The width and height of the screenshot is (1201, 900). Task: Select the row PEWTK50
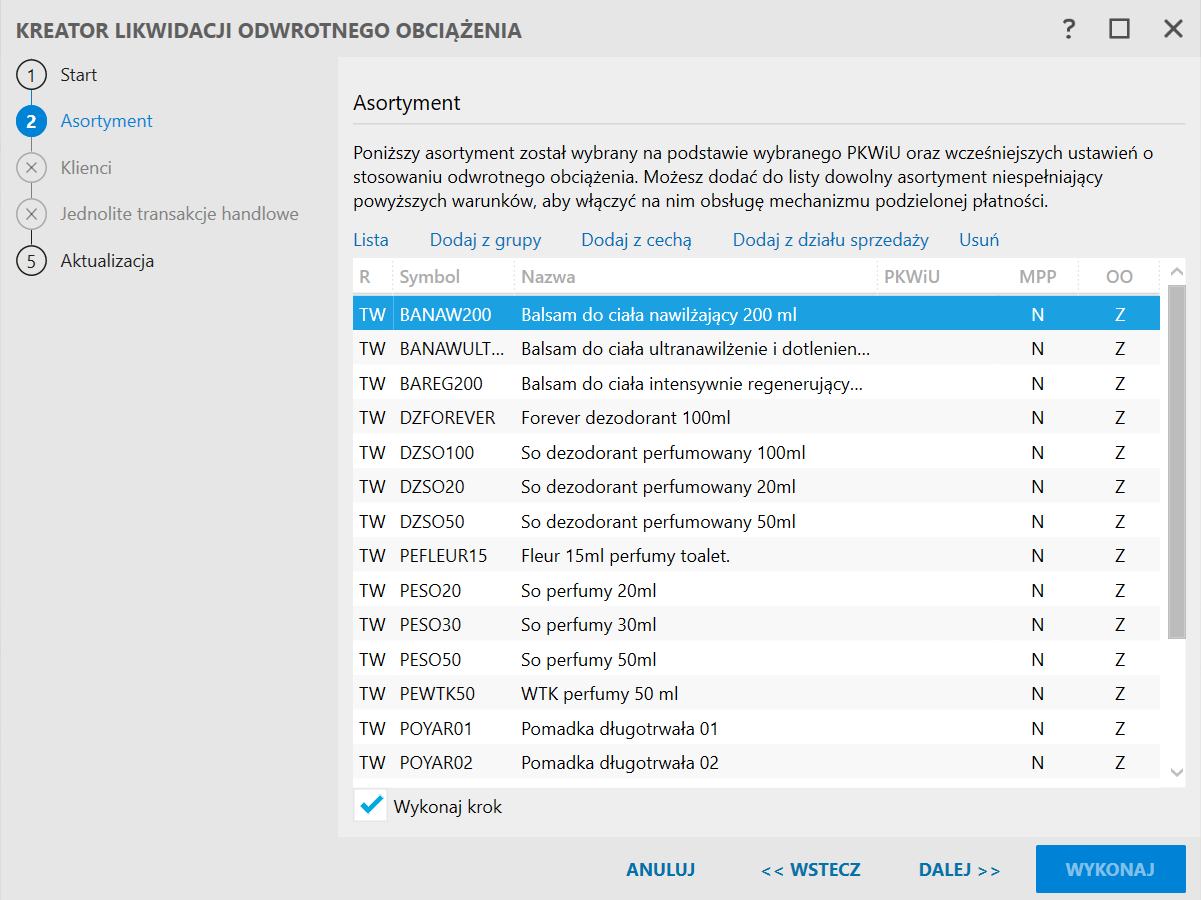pos(756,693)
